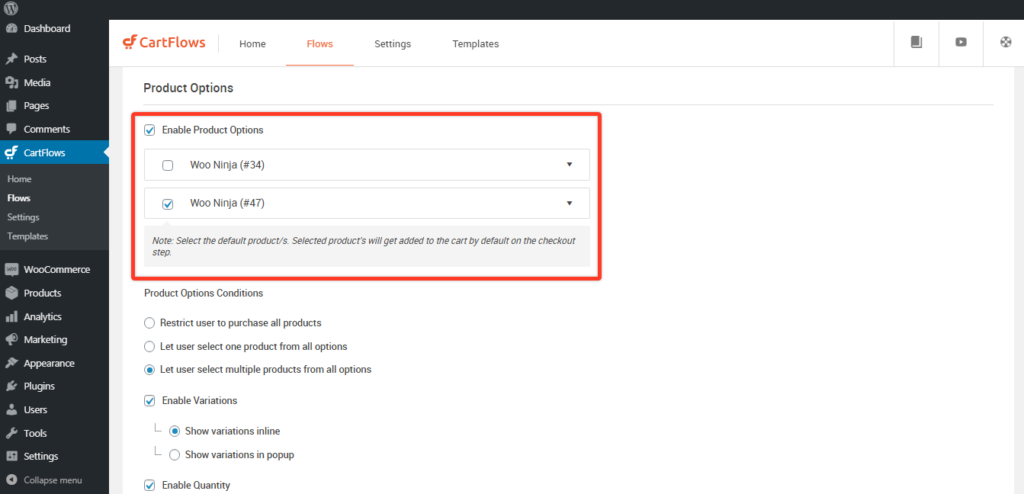Screen dimensions: 1024x494
Task: Click the Products box icon
Action: [11, 293]
